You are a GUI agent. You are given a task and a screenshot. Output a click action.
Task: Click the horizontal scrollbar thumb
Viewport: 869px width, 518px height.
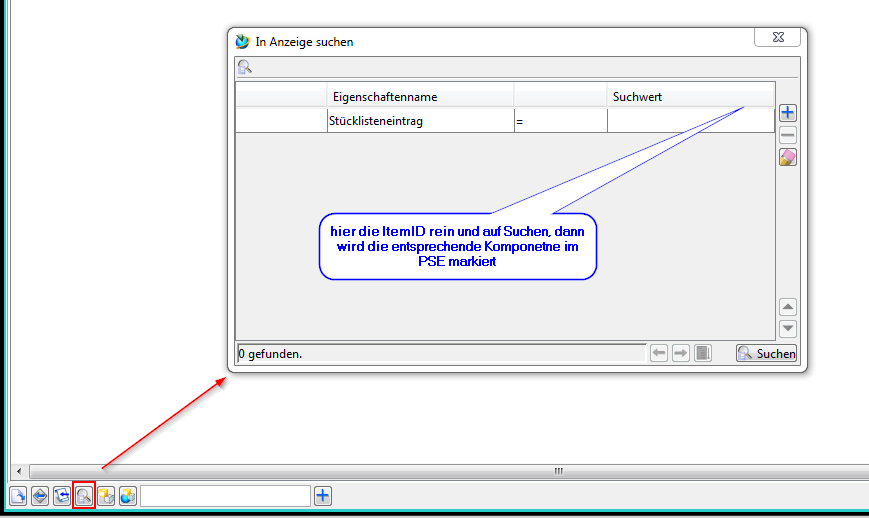[558, 471]
